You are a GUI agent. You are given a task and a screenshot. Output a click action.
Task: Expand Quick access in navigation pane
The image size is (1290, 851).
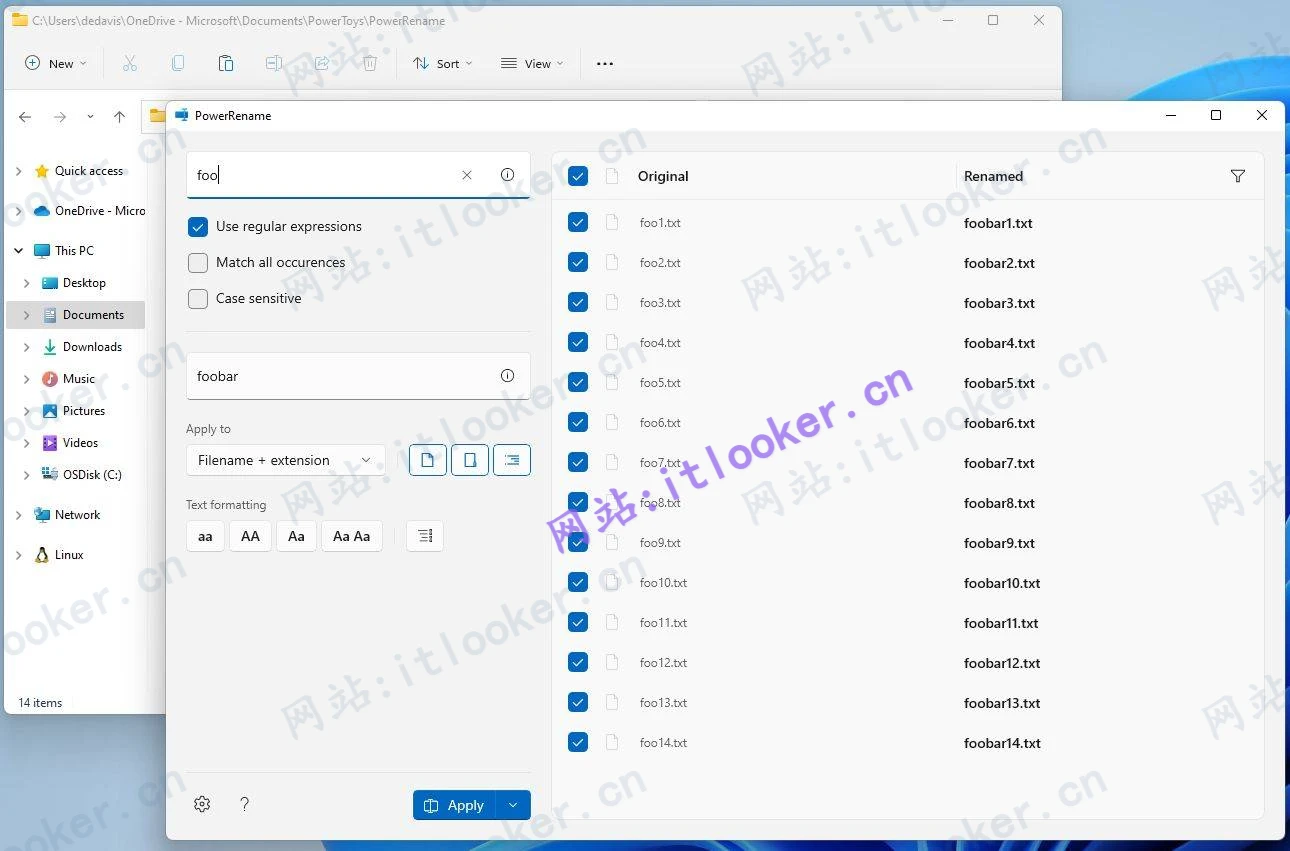coord(18,171)
